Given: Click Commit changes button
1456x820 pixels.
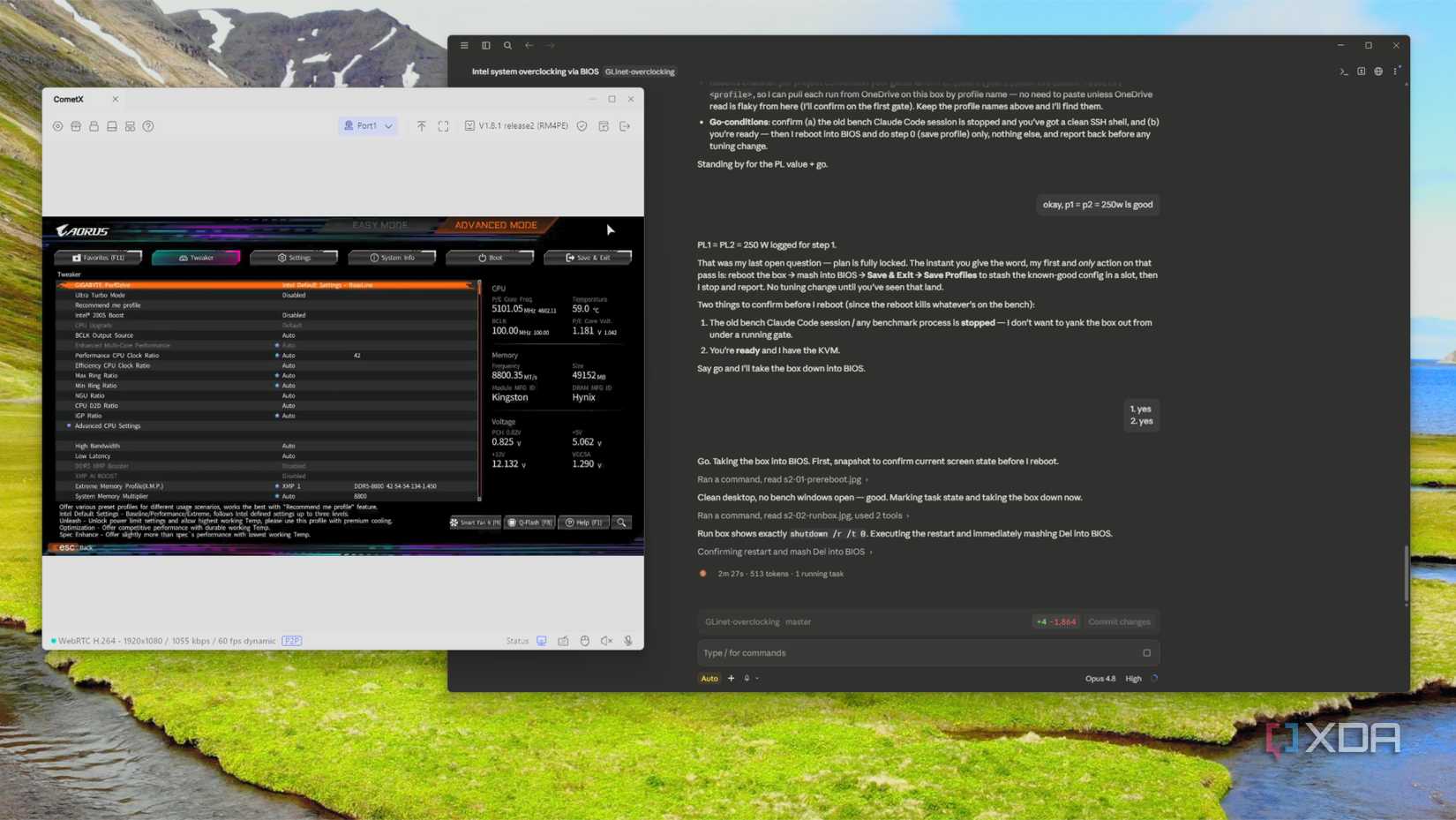Looking at the screenshot, I should [1119, 622].
